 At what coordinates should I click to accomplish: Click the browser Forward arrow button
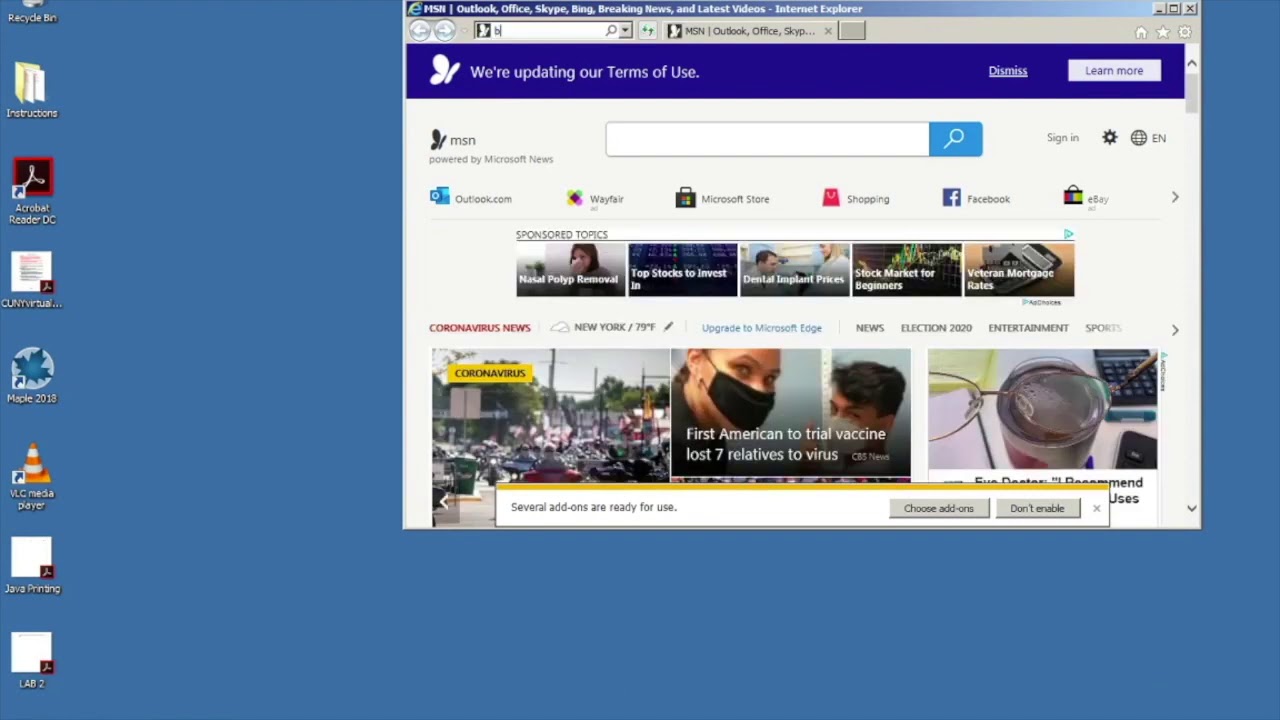tap(444, 31)
